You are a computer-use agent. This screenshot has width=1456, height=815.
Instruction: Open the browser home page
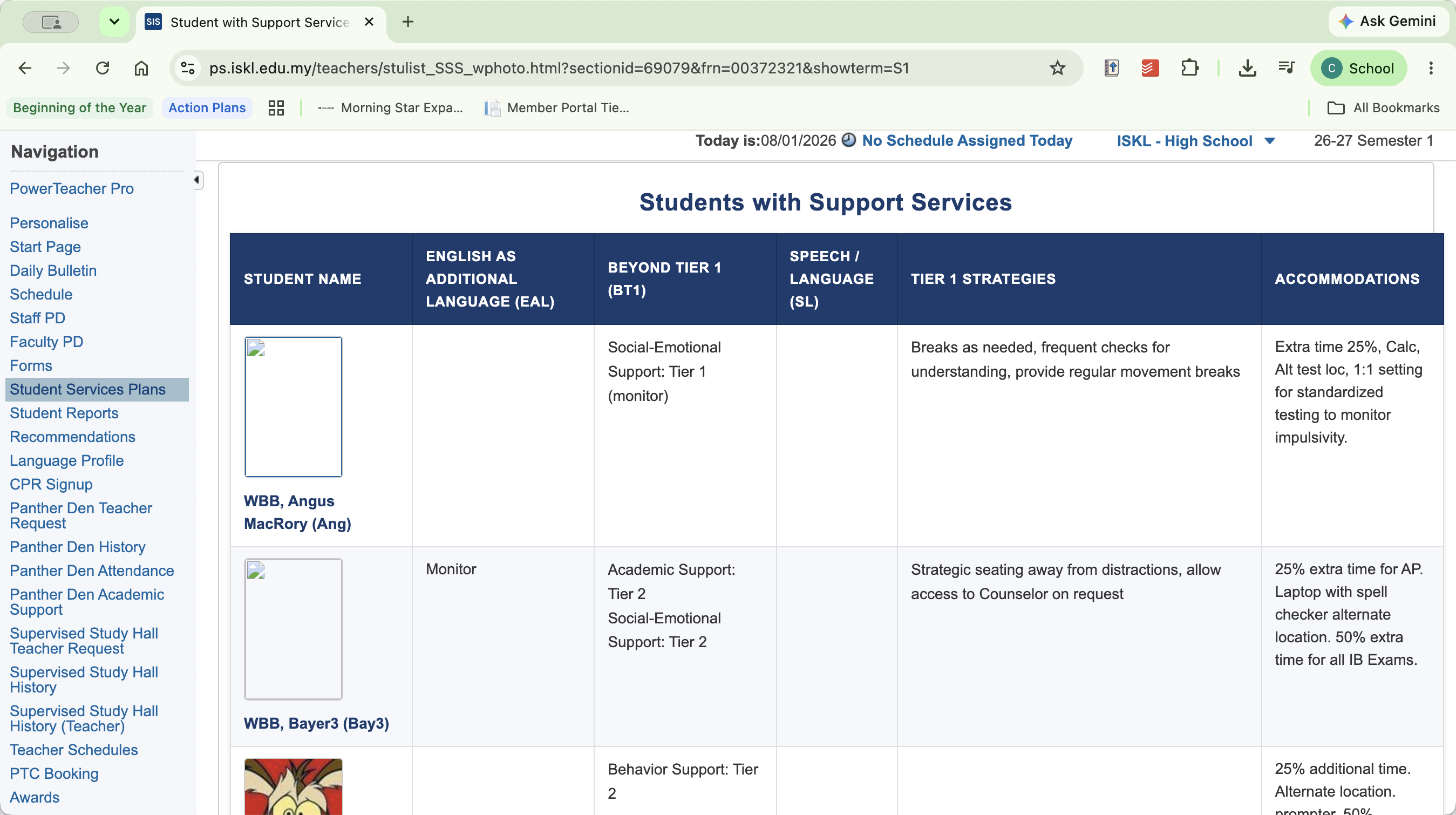tap(141, 69)
